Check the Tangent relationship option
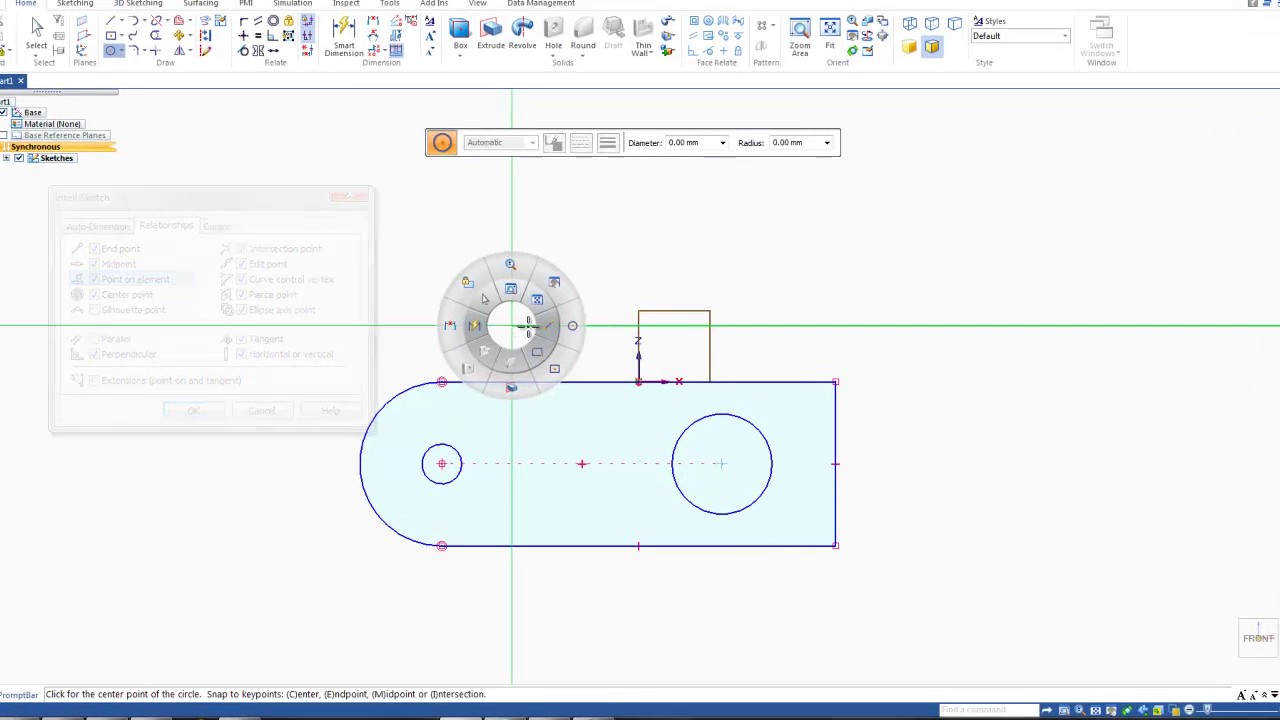The height and width of the screenshot is (720, 1280). coord(241,338)
